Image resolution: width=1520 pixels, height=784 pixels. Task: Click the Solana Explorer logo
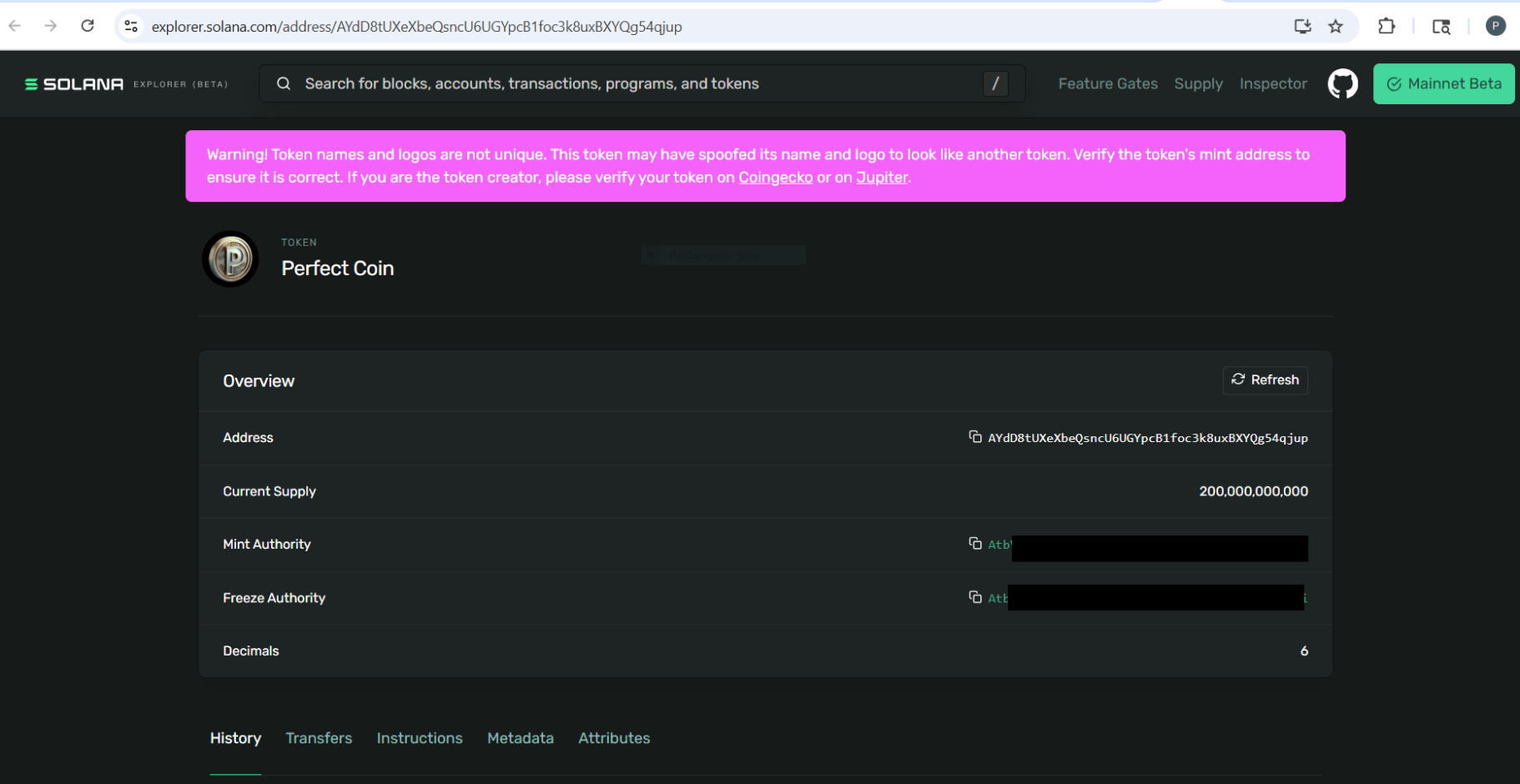tap(74, 84)
